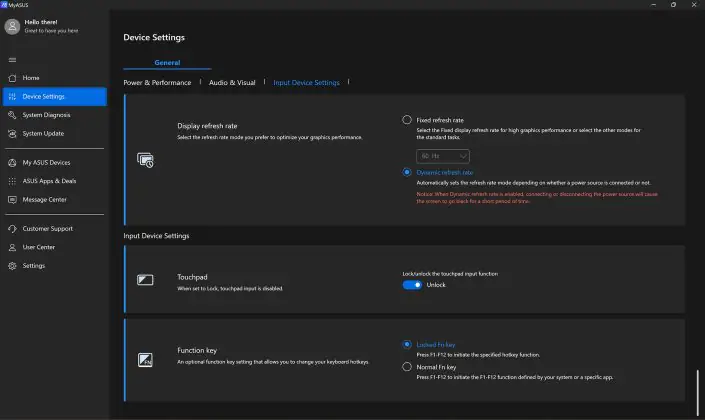Click the Device Settings sliders icon
This screenshot has height=420, width=705.
(12, 97)
